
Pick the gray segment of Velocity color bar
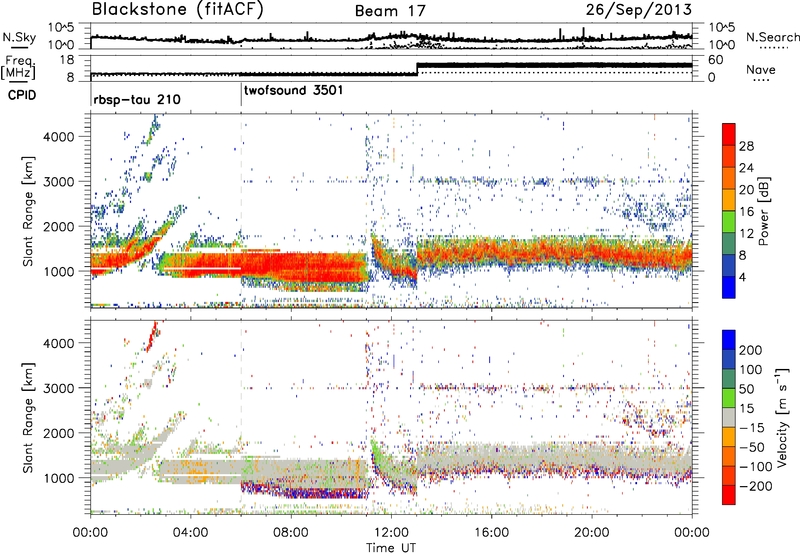[729, 417]
